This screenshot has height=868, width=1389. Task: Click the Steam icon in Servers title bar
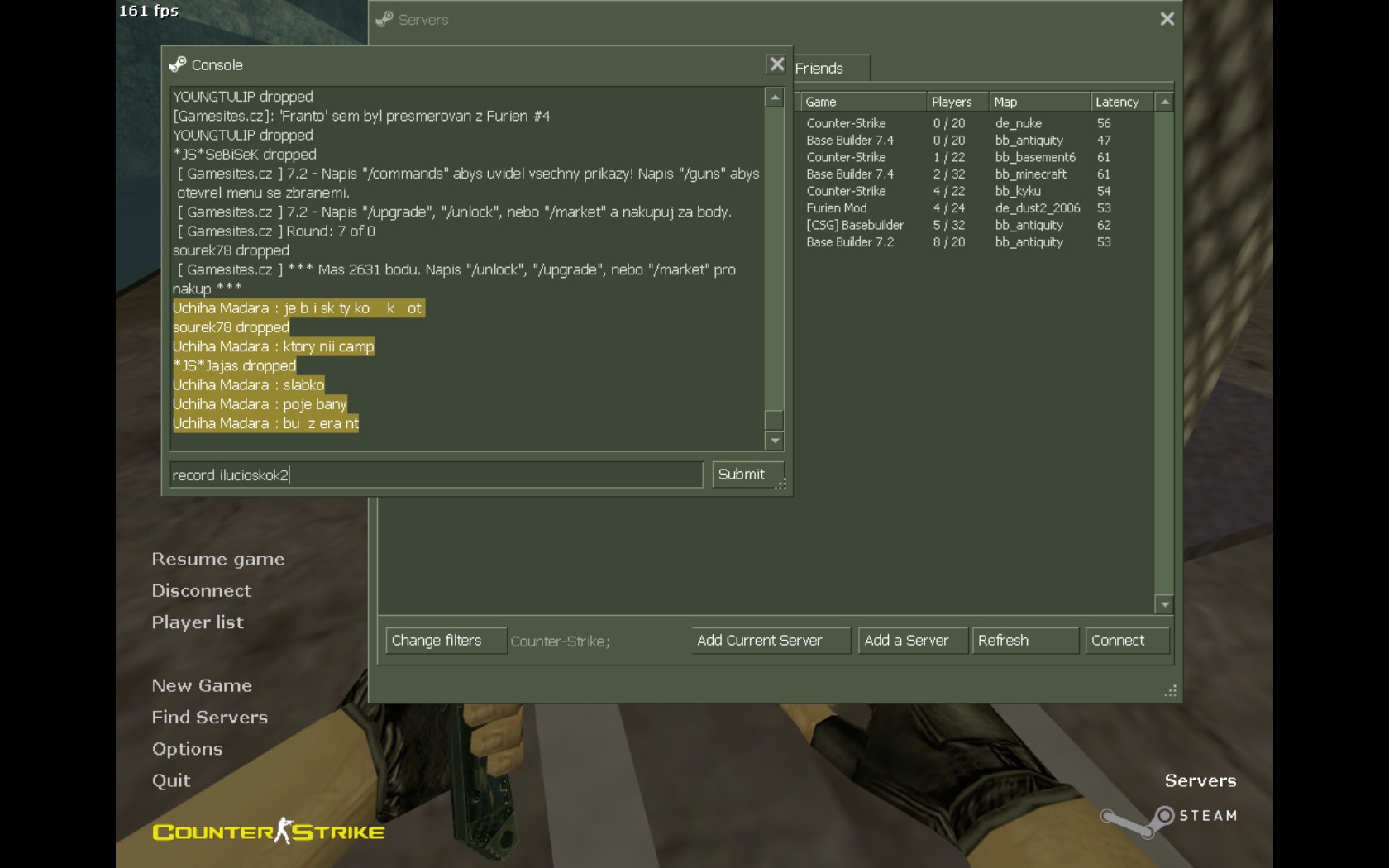[x=384, y=19]
